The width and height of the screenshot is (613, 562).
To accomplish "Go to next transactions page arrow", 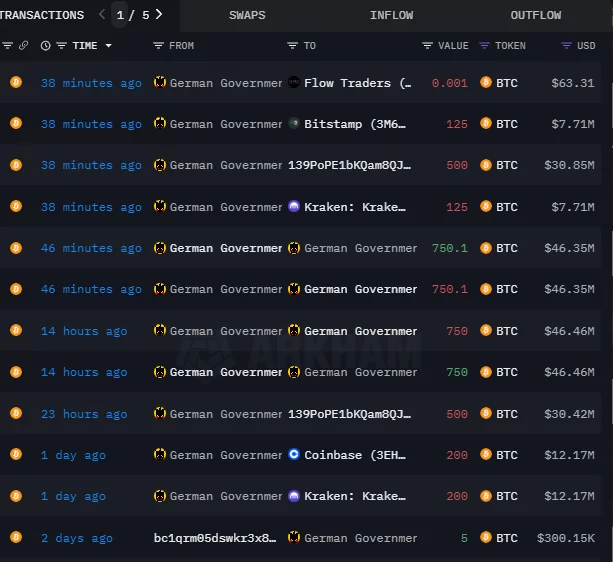I will pyautogui.click(x=159, y=15).
